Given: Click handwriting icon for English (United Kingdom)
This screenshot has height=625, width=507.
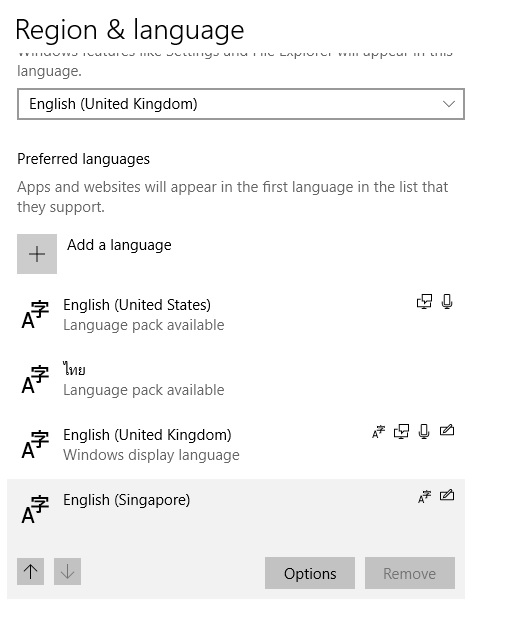Looking at the screenshot, I should coord(447,430).
